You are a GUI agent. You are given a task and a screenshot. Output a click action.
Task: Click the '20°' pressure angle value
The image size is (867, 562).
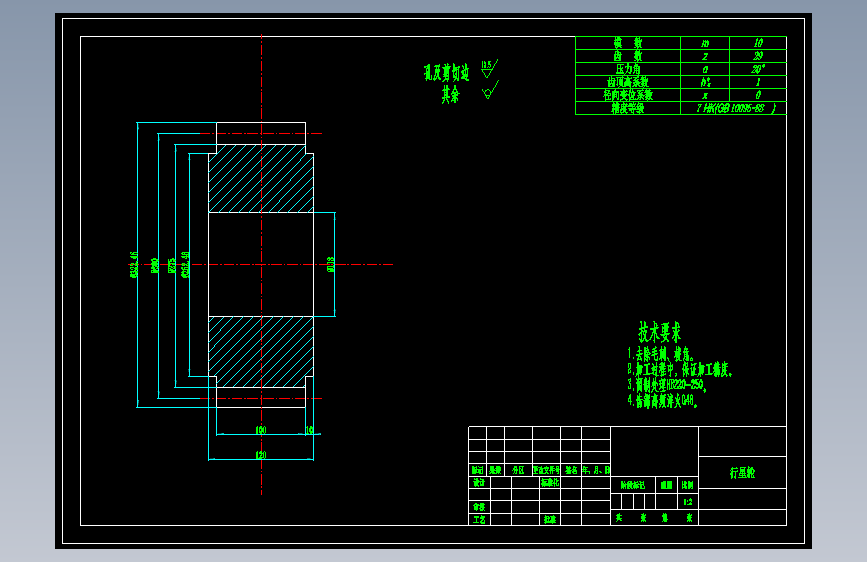758,69
